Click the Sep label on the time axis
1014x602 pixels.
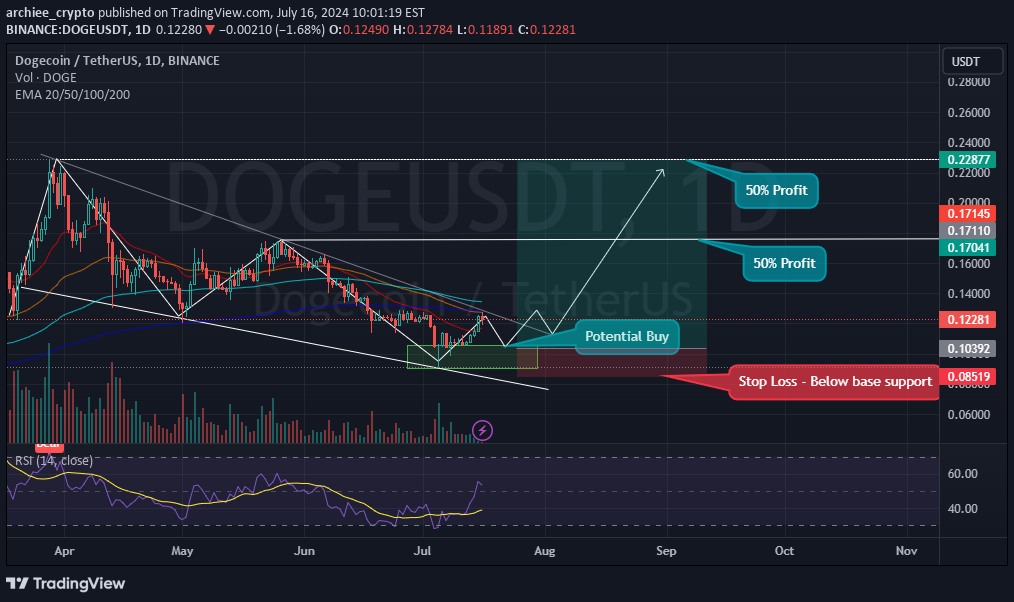tap(666, 551)
